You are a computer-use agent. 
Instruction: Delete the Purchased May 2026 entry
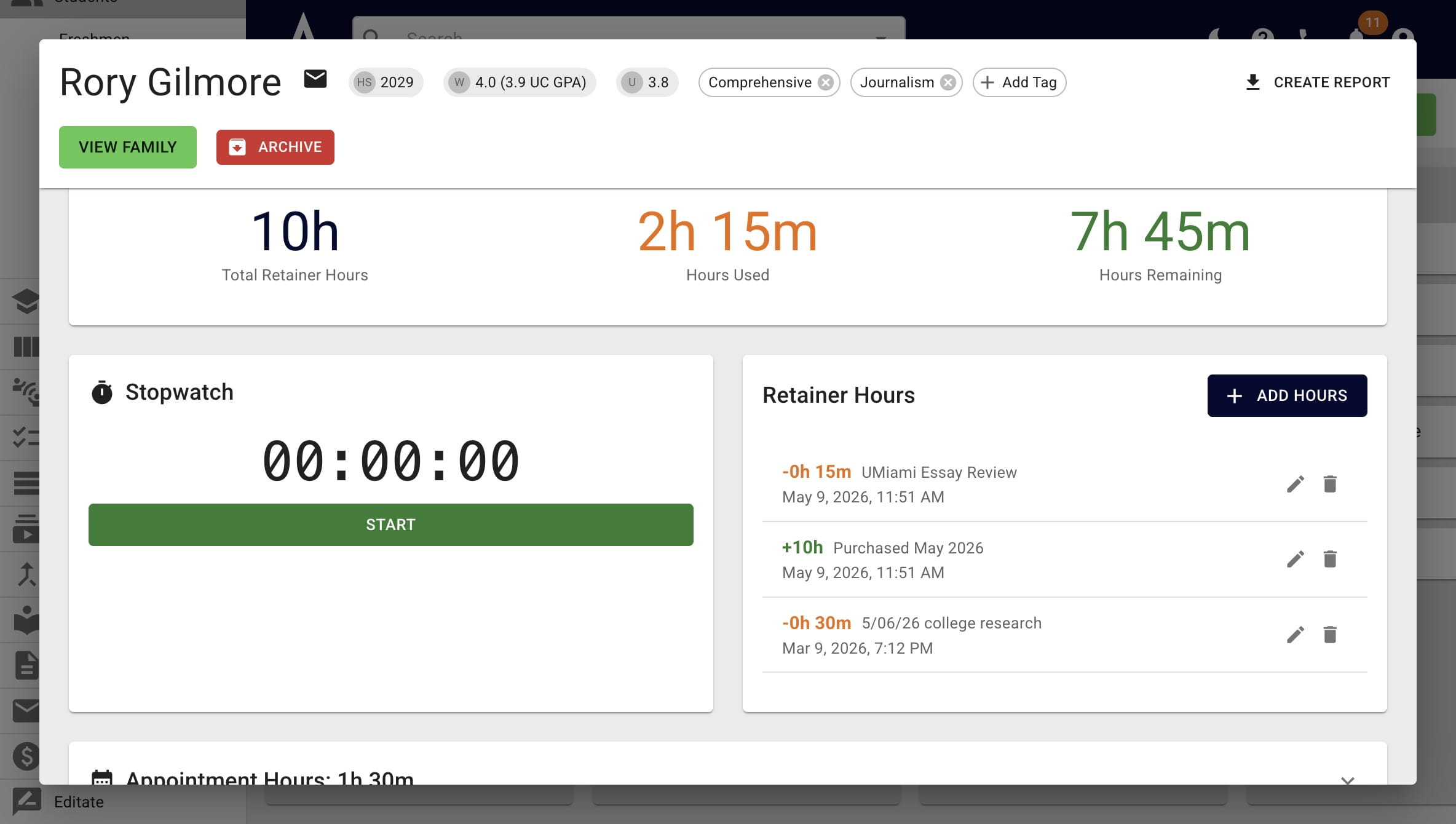point(1330,559)
